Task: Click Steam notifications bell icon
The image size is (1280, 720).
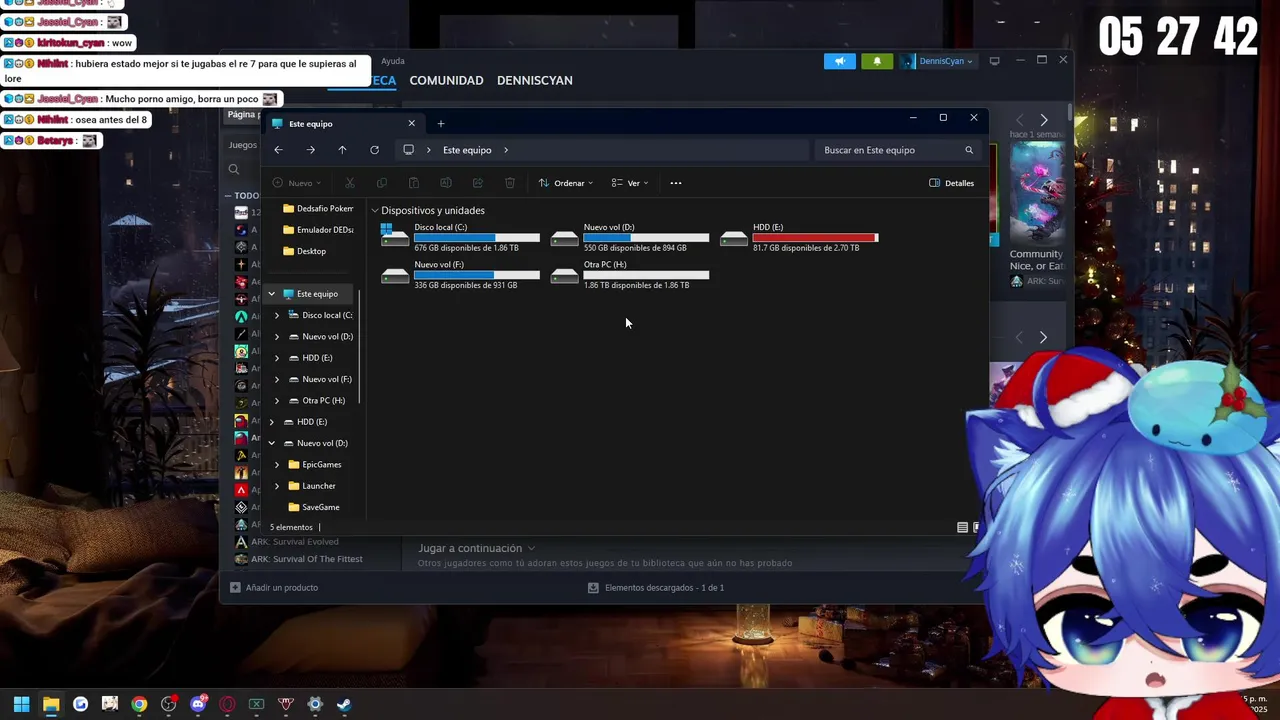Action: (x=877, y=61)
